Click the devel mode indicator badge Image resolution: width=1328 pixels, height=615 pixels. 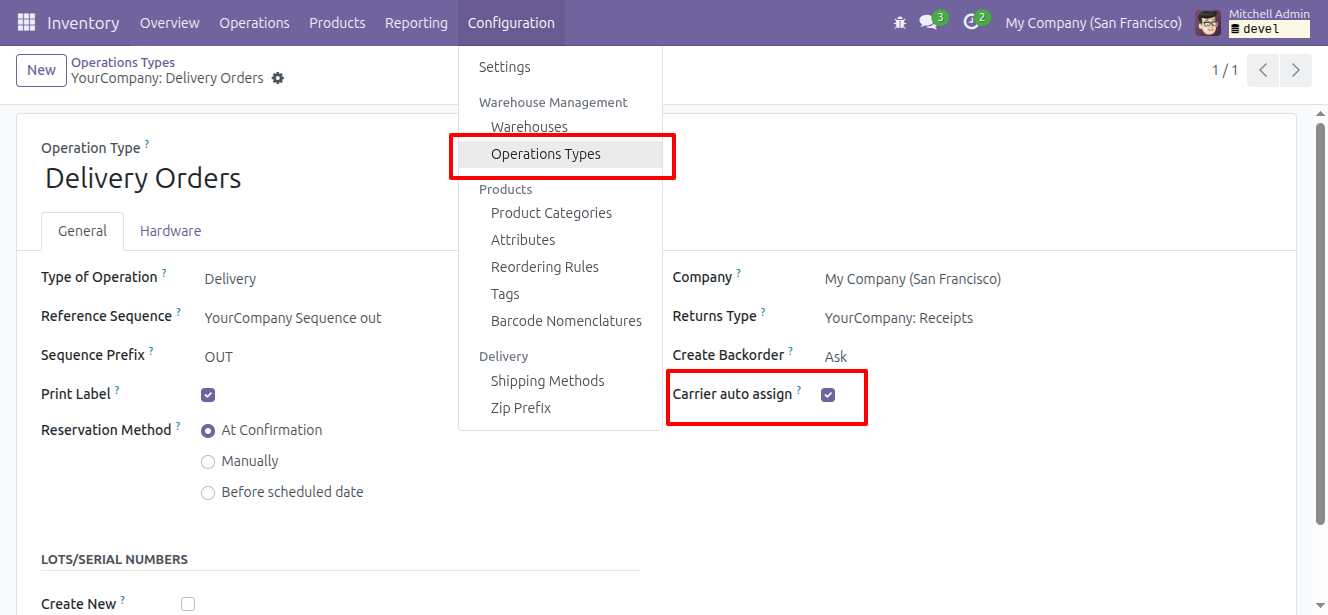(1269, 28)
